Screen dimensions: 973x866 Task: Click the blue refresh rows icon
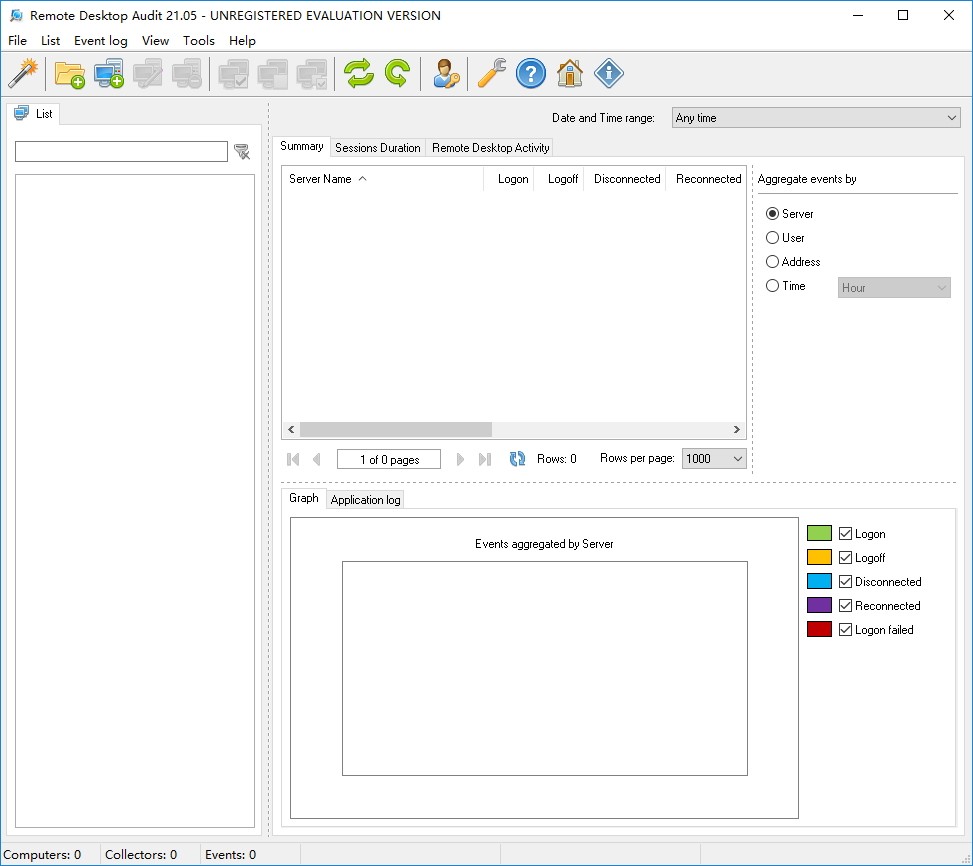[x=517, y=459]
